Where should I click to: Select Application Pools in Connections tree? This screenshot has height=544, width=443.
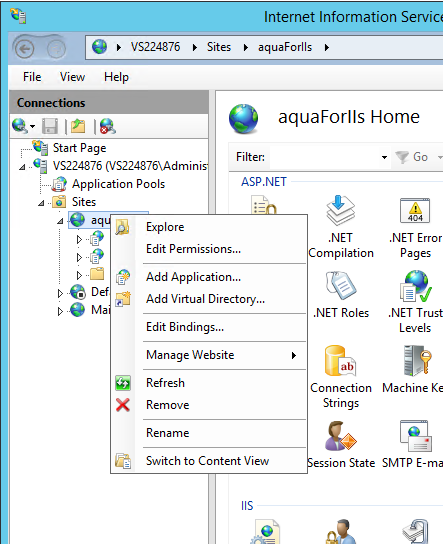[x=118, y=184]
